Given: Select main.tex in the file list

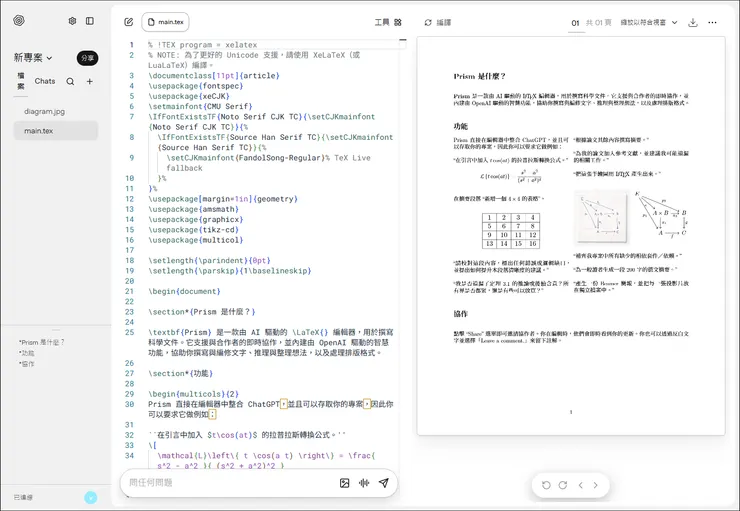Looking at the screenshot, I should click(56, 131).
